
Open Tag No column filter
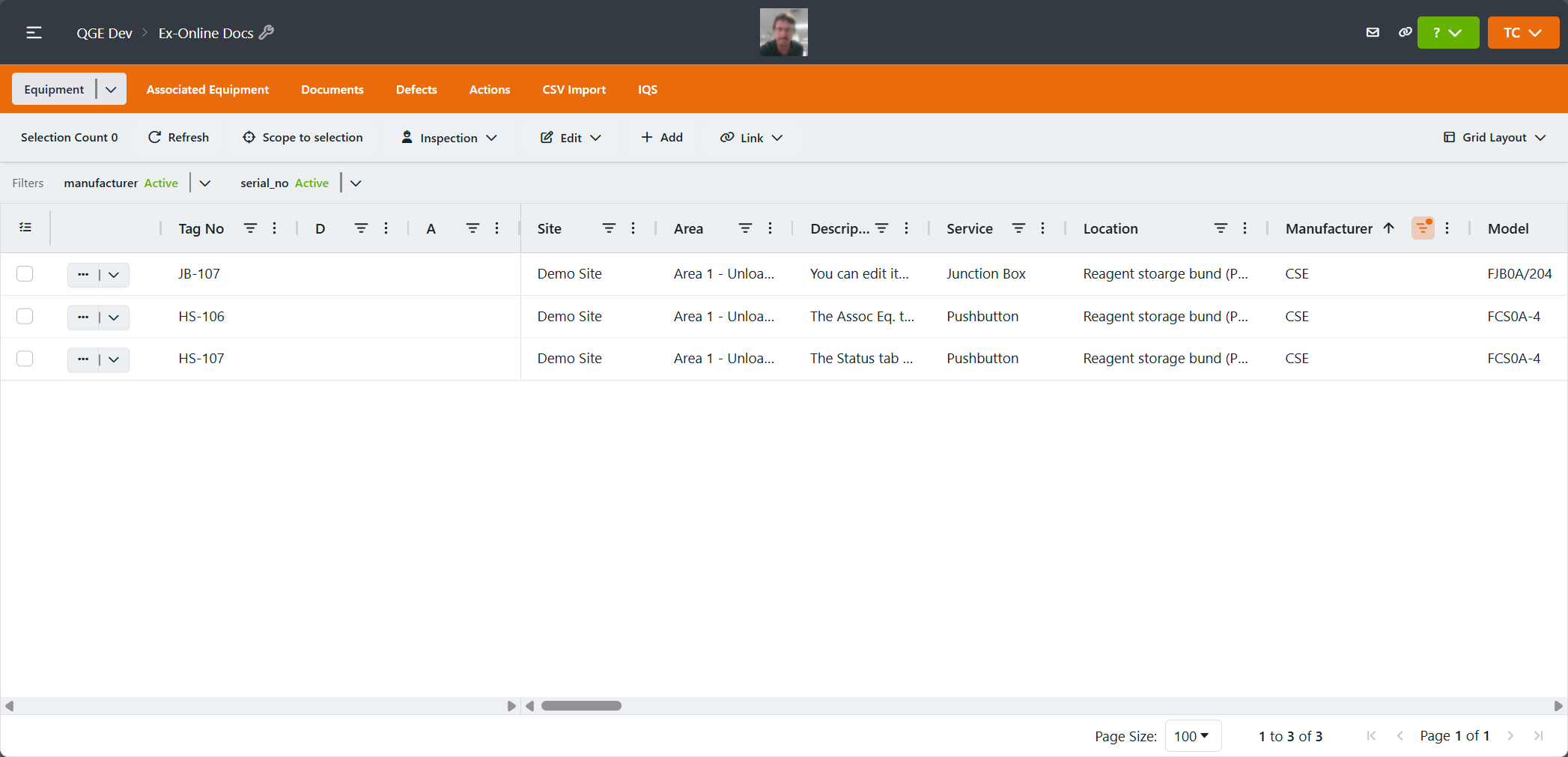pos(251,228)
